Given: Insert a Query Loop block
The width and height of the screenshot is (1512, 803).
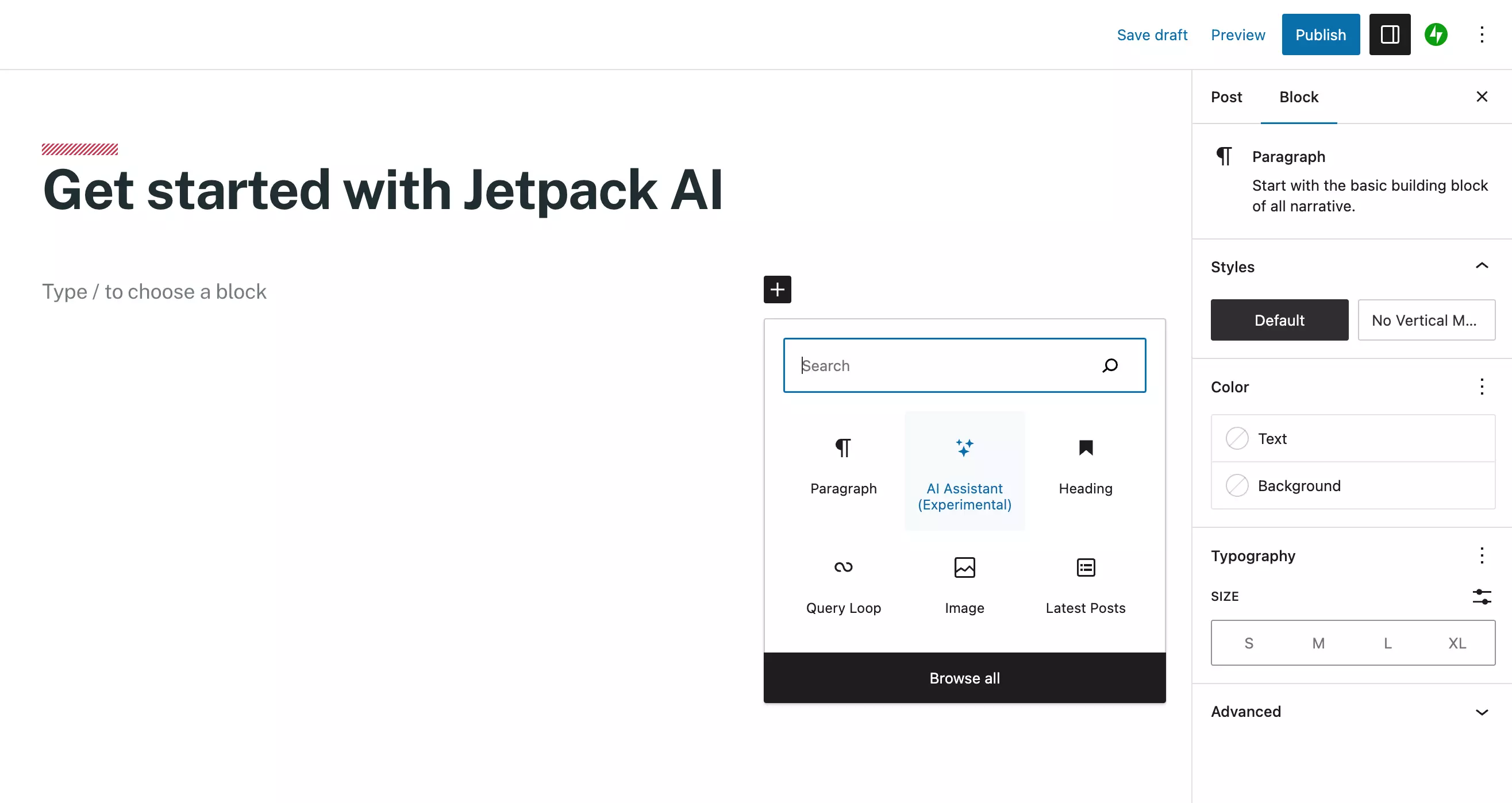Looking at the screenshot, I should tap(844, 590).
